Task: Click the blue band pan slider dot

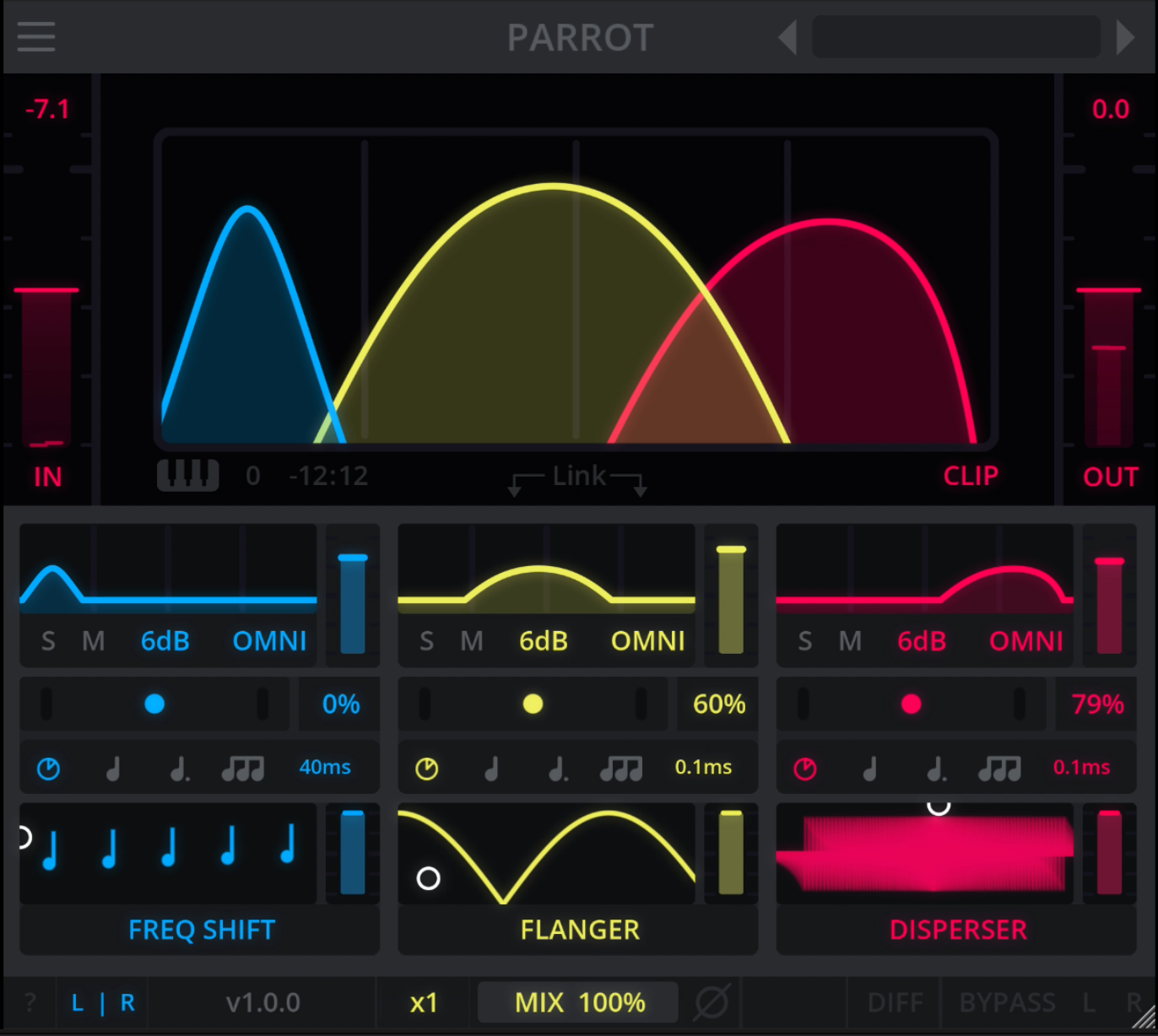Action: point(154,704)
